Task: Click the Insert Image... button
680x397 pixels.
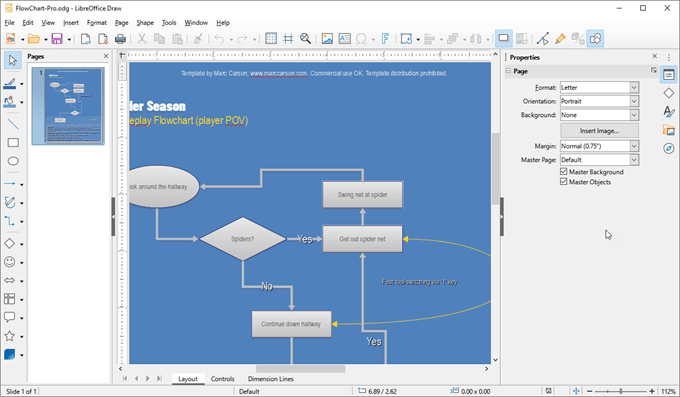Action: pyautogui.click(x=599, y=131)
